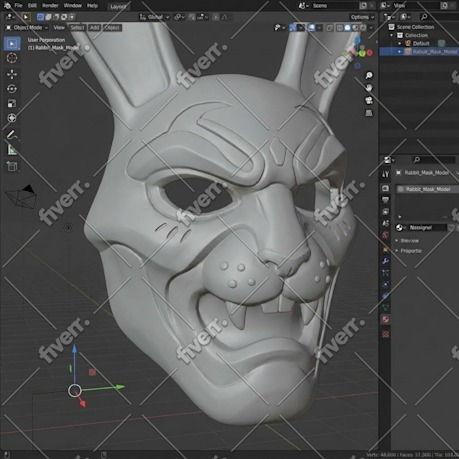The width and height of the screenshot is (459, 459).
Task: Collapse the Collection in outliner
Action: 392,35
